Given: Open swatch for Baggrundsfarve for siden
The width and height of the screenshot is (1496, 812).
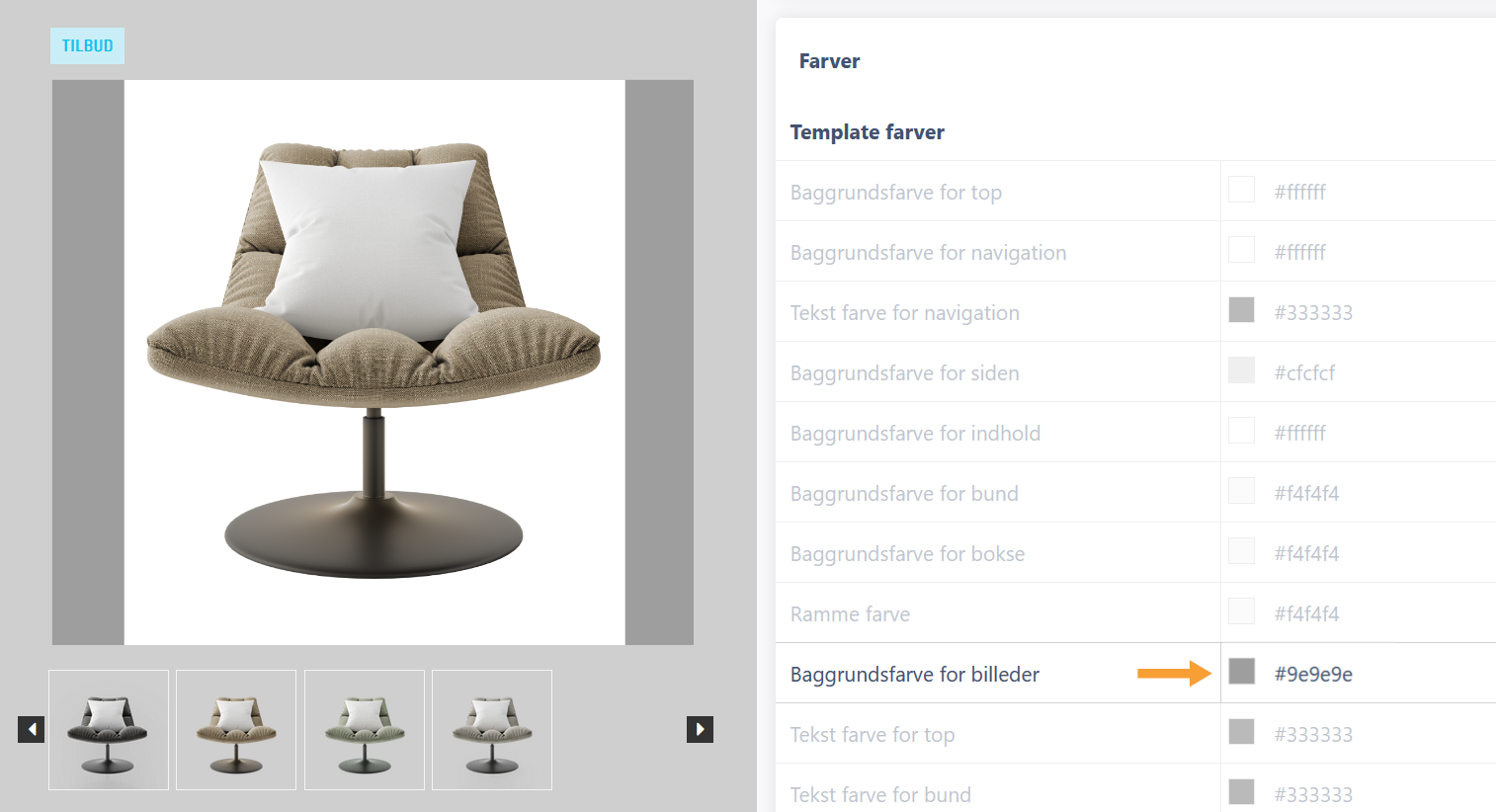Looking at the screenshot, I should point(1241,370).
